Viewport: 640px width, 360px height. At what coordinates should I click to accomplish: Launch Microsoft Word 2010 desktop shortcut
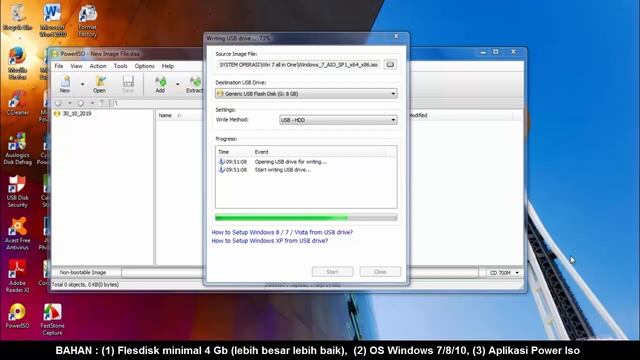pyautogui.click(x=53, y=20)
